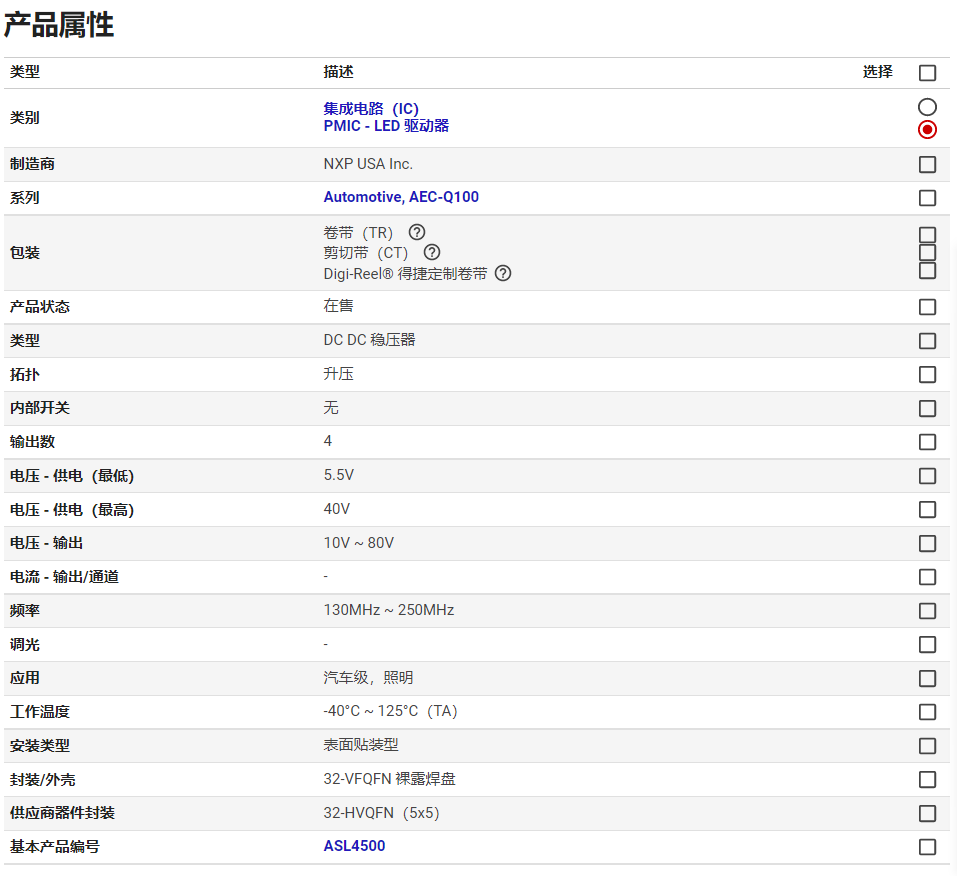This screenshot has height=876, width=957.
Task: Check the 卷带 (TR) packaging checkbox
Action: [x=927, y=234]
